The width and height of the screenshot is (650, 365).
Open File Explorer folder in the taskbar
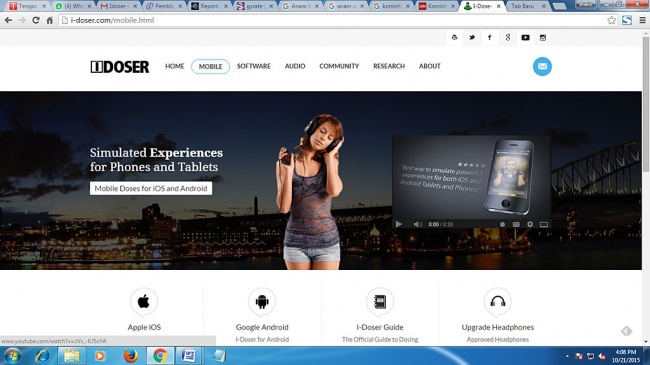(x=71, y=356)
